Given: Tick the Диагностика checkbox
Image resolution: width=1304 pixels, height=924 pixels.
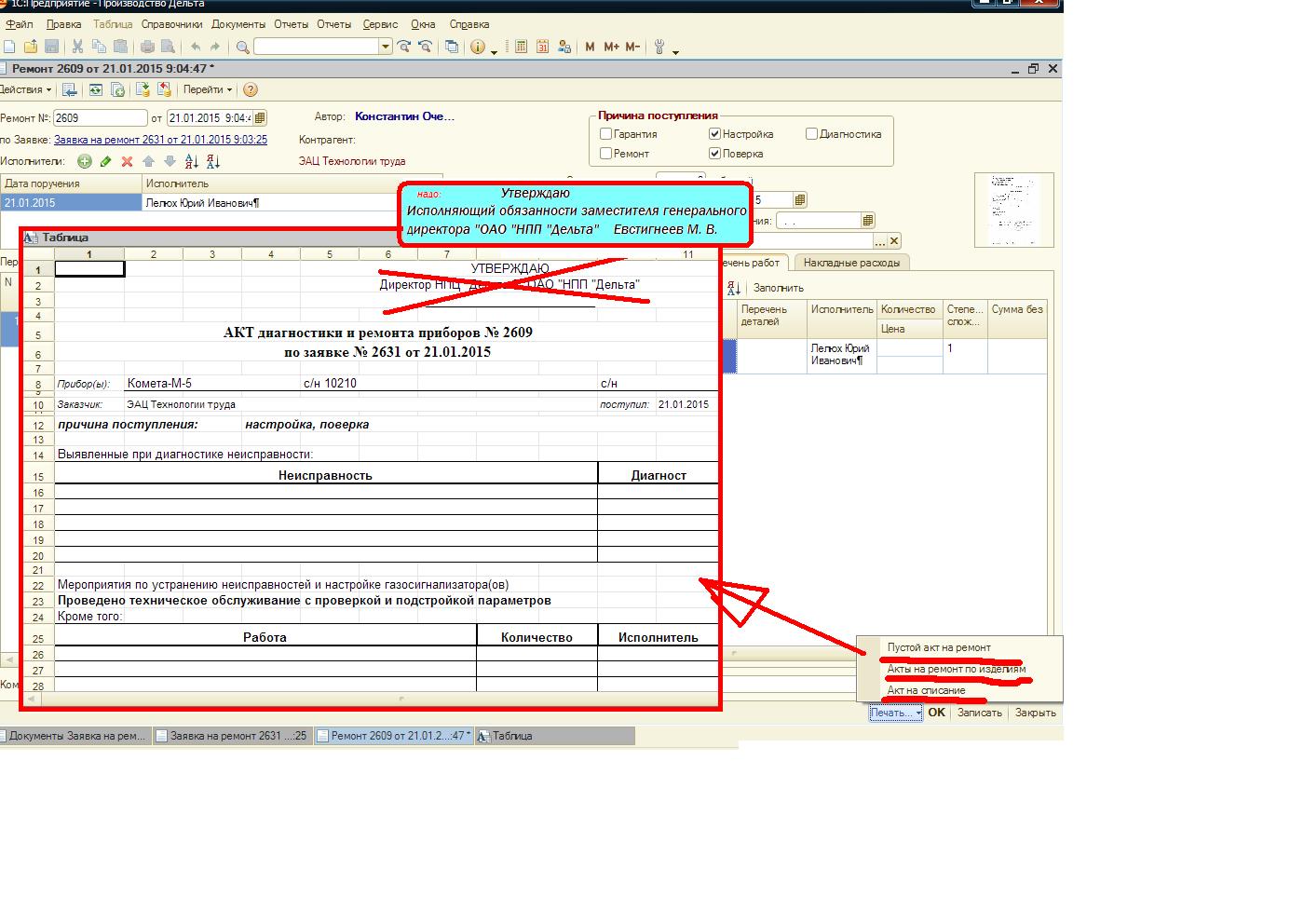Looking at the screenshot, I should tap(811, 134).
